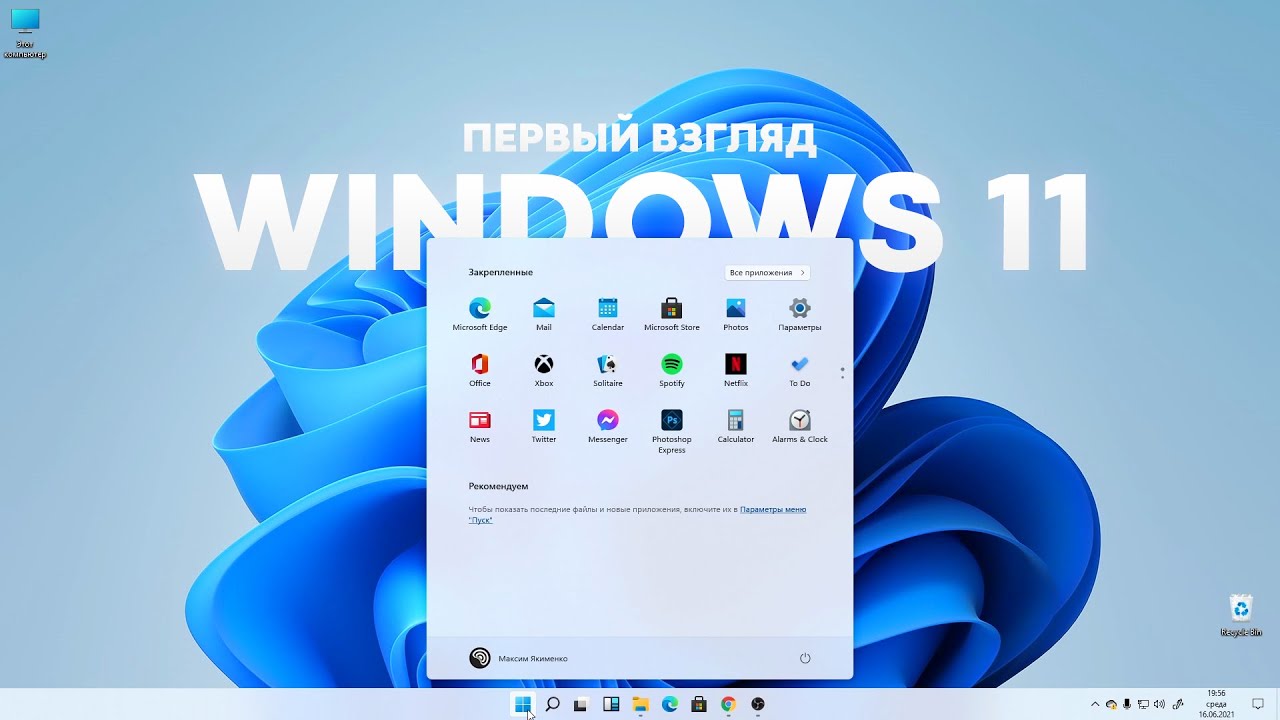The height and width of the screenshot is (720, 1280).
Task: Click the pinned apps page indicator dots
Action: pyautogui.click(x=843, y=373)
